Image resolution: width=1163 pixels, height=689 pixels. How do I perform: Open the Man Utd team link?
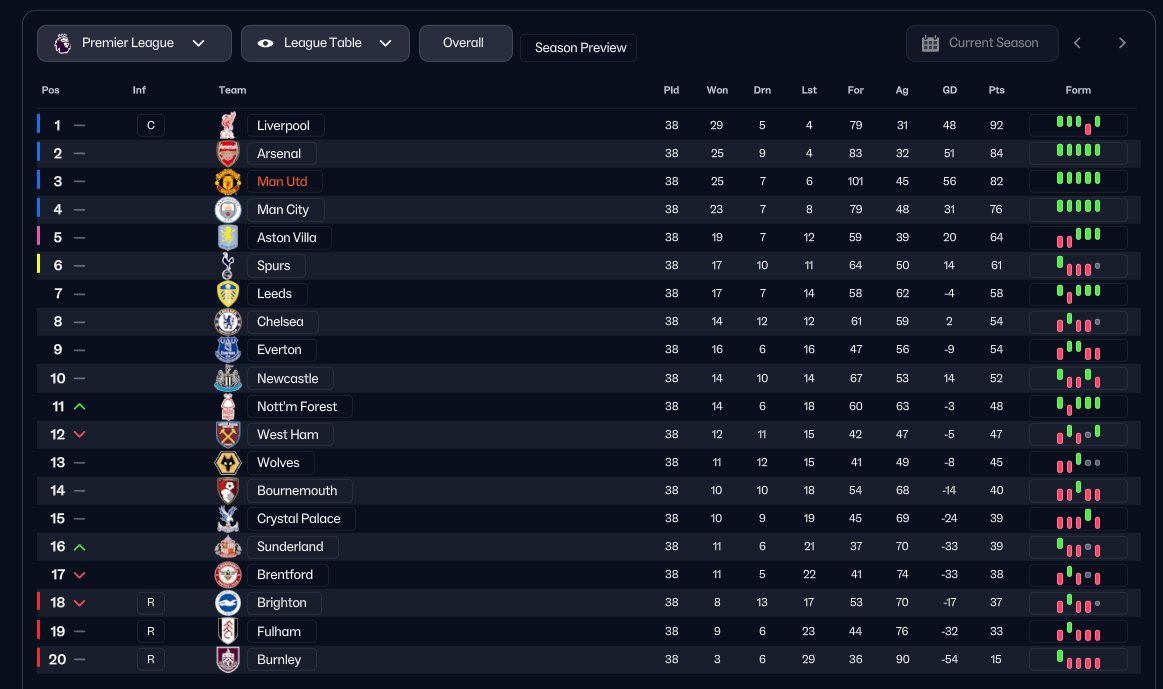282,182
